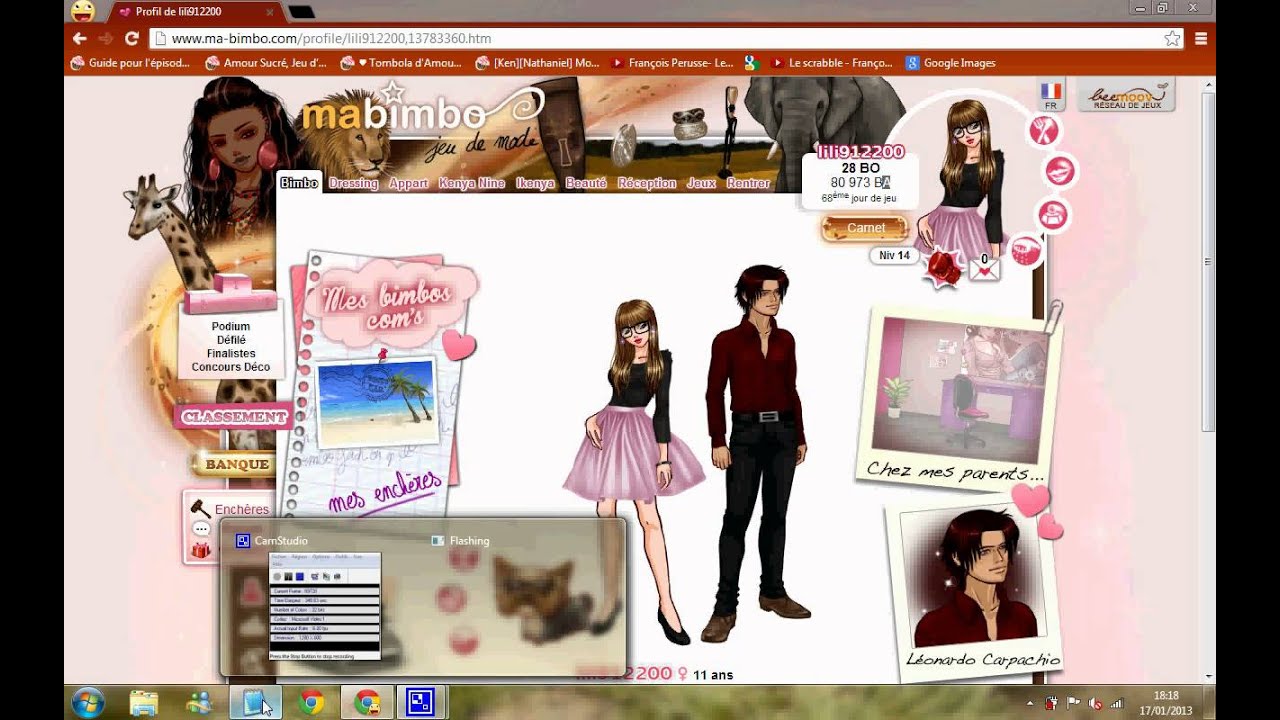Open the Le scrabble - Franço... bookmark

[832, 63]
